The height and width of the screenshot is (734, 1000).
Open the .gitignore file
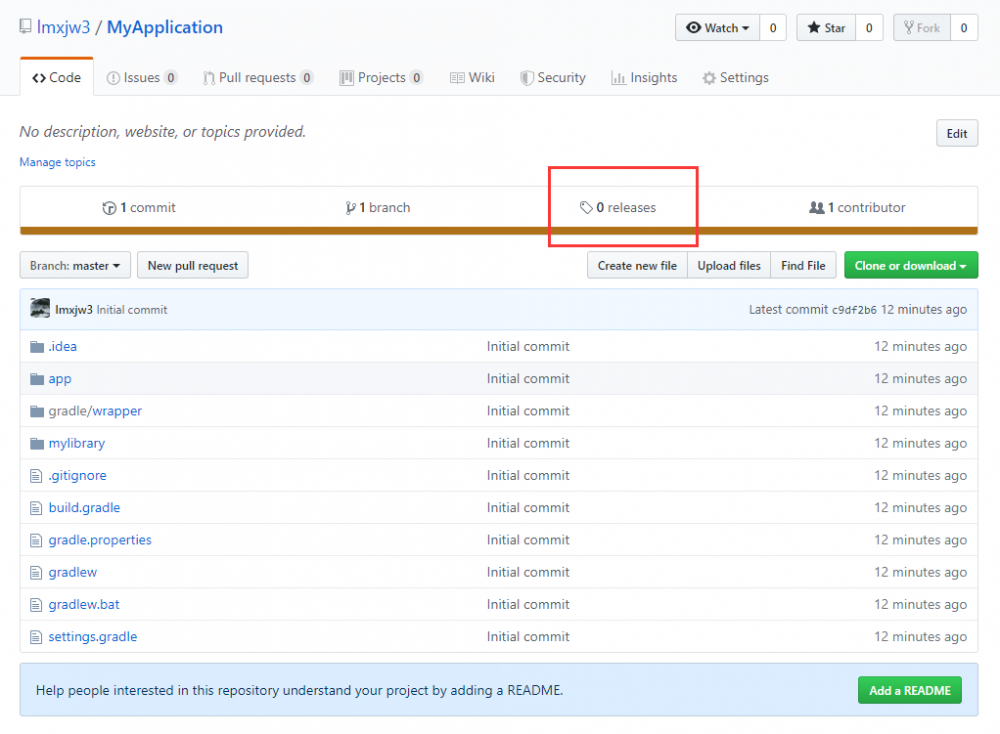click(x=77, y=476)
